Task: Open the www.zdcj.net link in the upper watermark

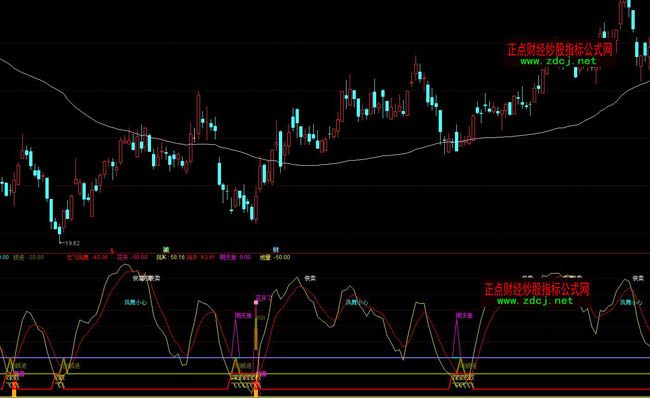Action: [x=558, y=61]
